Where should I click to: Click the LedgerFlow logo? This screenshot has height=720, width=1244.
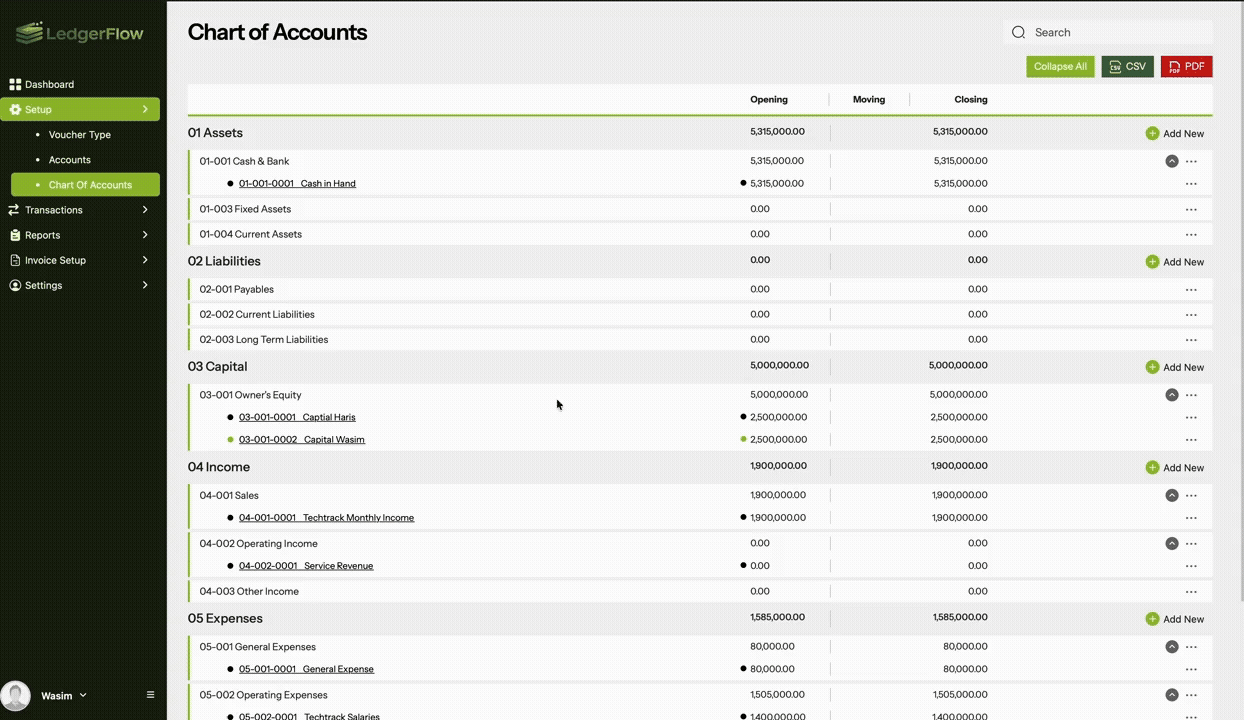pos(80,34)
